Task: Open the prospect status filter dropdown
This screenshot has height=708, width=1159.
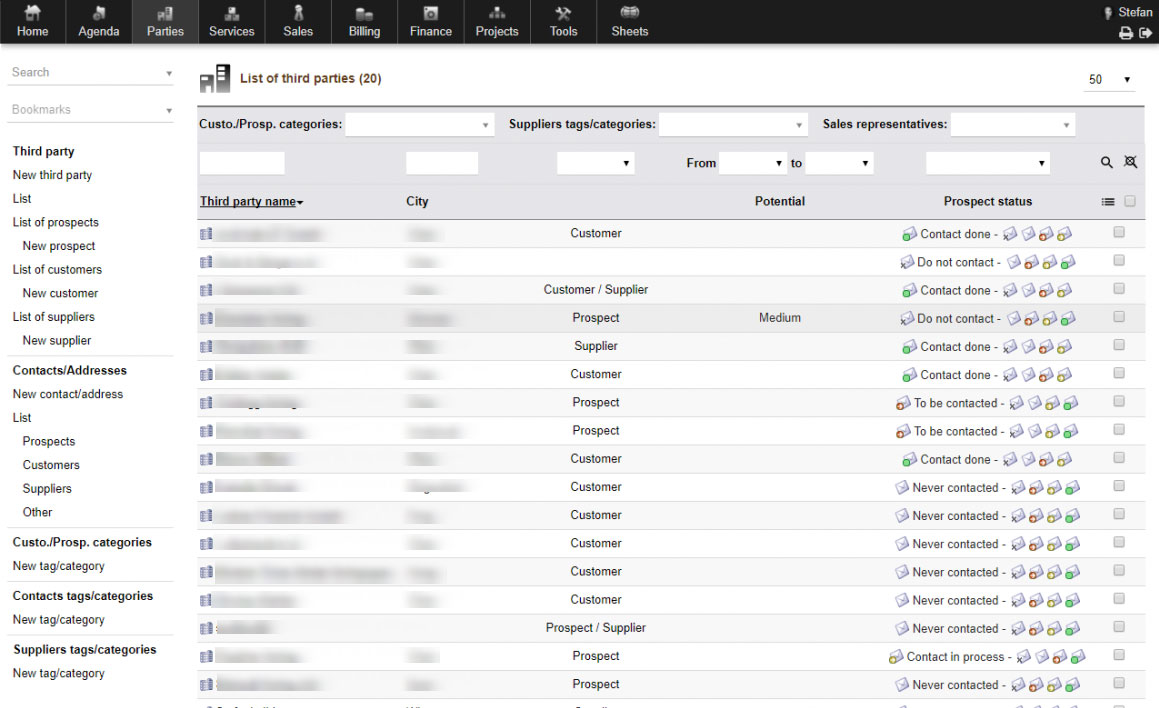Action: (x=988, y=163)
